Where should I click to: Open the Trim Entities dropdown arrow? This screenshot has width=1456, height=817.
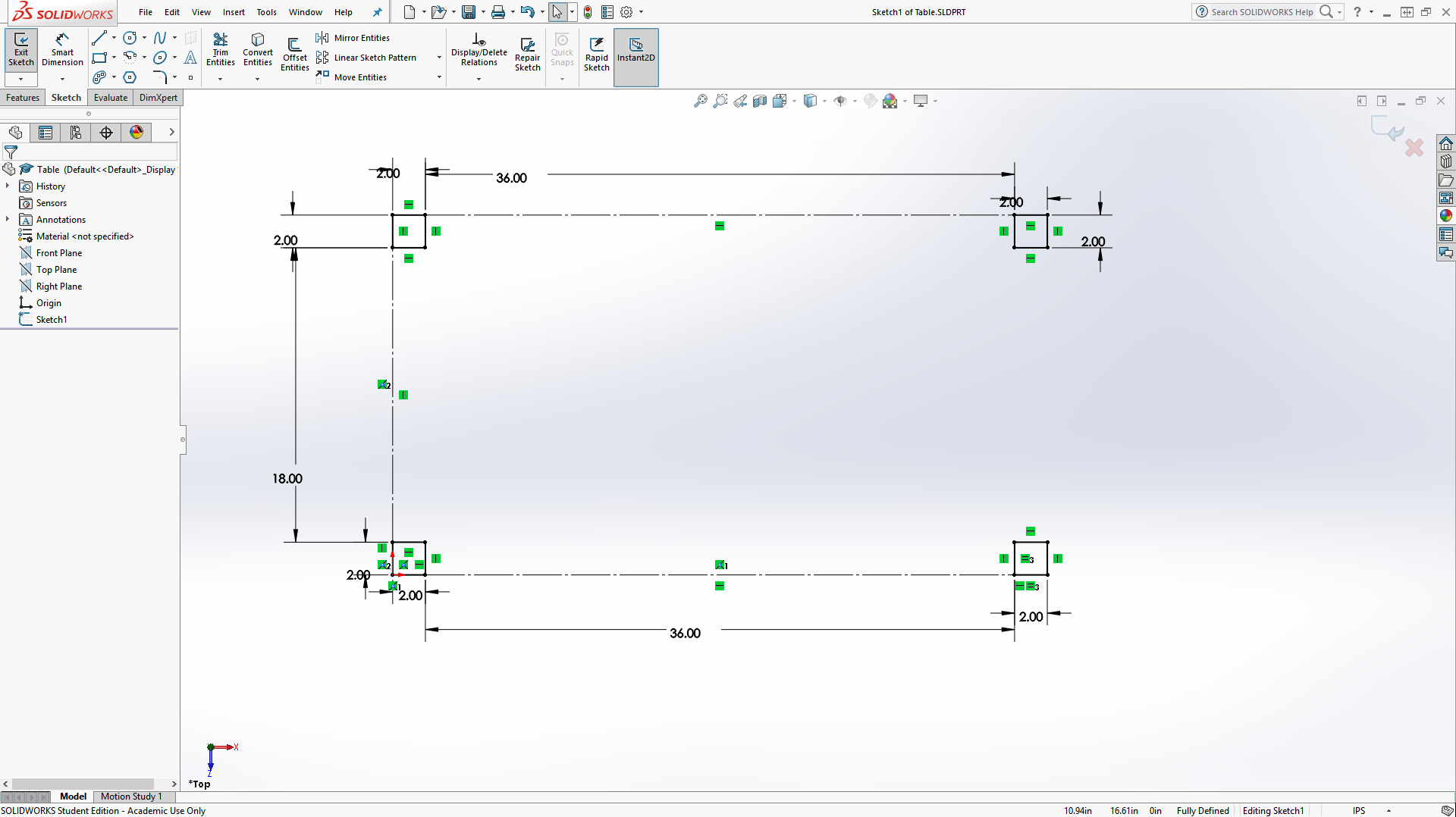click(x=220, y=79)
